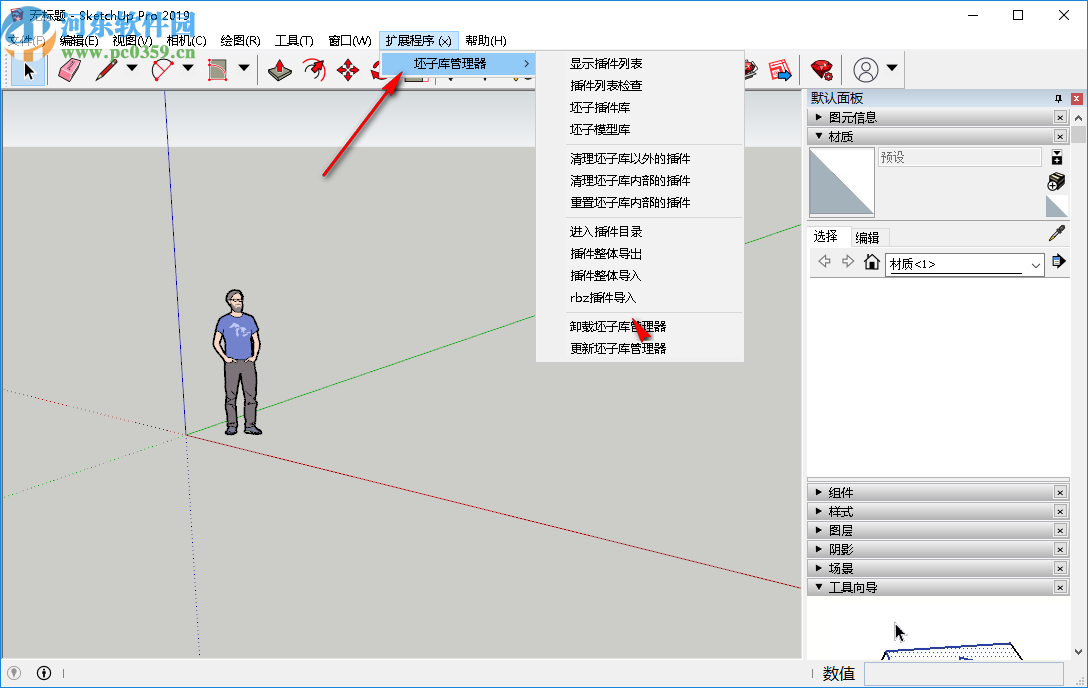The width and height of the screenshot is (1088, 688).
Task: Choose the Eraser tool
Action: point(69,70)
